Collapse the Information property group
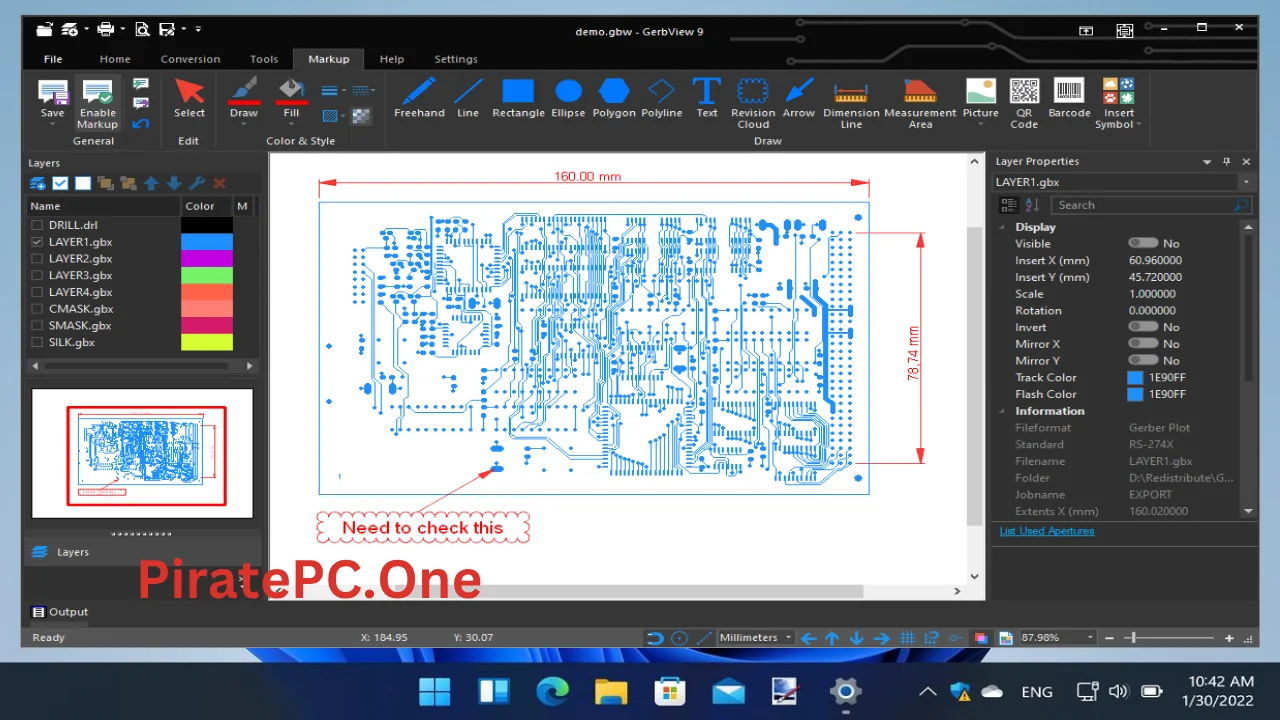The image size is (1280, 720). pos(1003,411)
